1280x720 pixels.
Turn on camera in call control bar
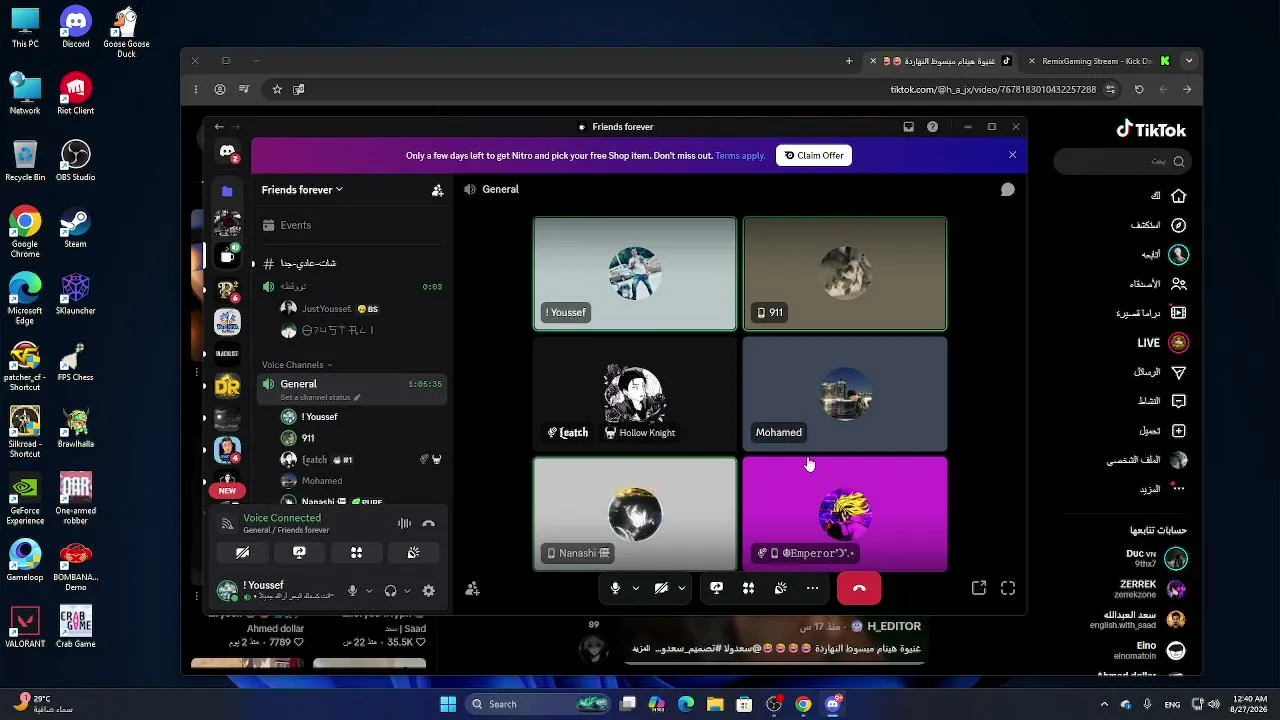[661, 588]
